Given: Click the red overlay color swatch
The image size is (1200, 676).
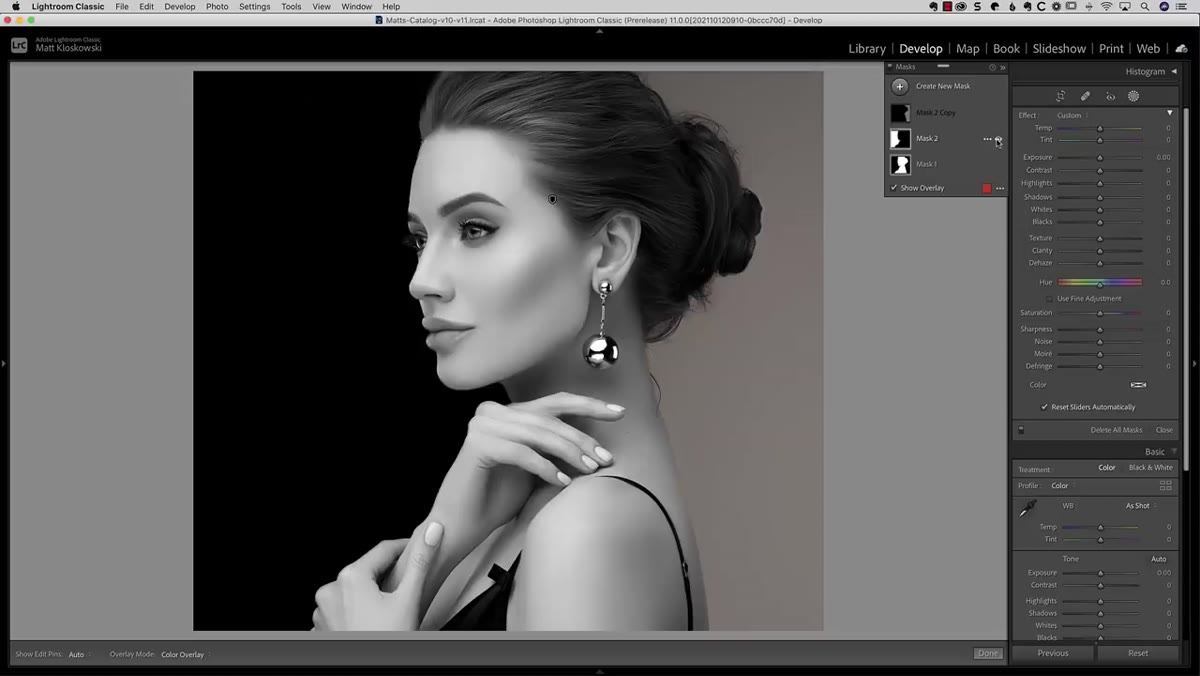Looking at the screenshot, I should coord(987,188).
